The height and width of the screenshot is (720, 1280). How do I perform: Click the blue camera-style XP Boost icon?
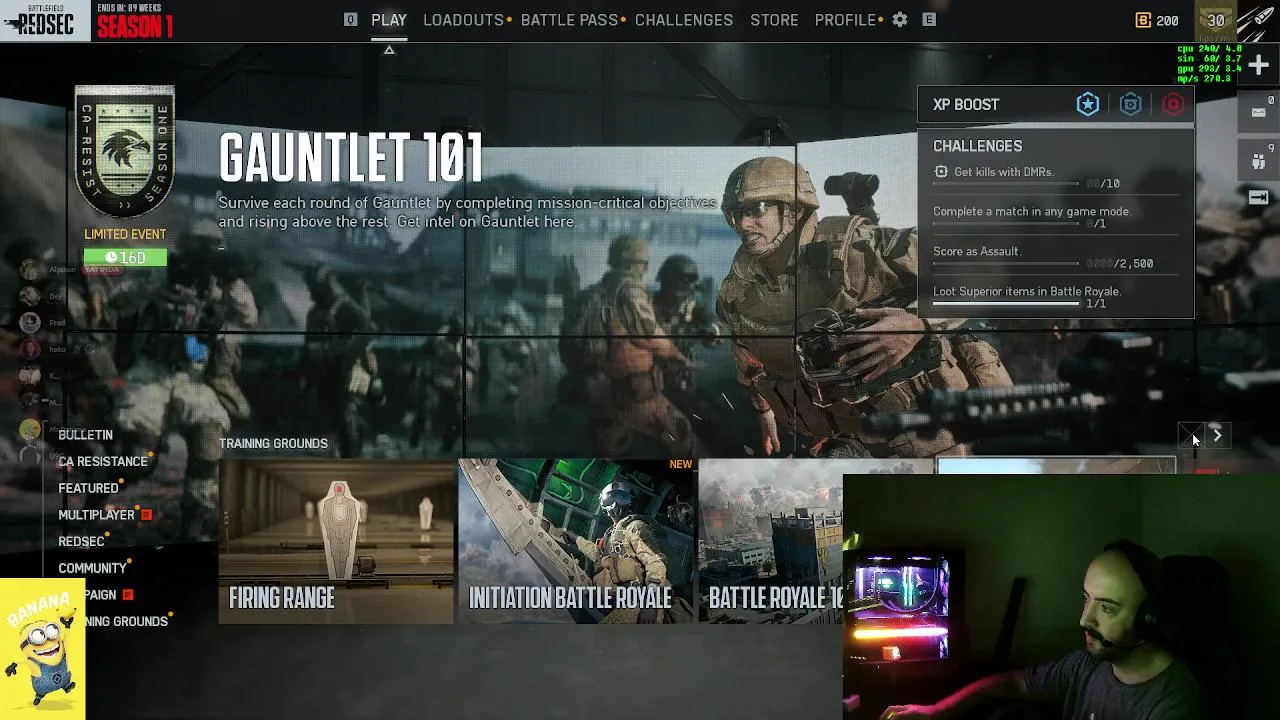point(1131,104)
